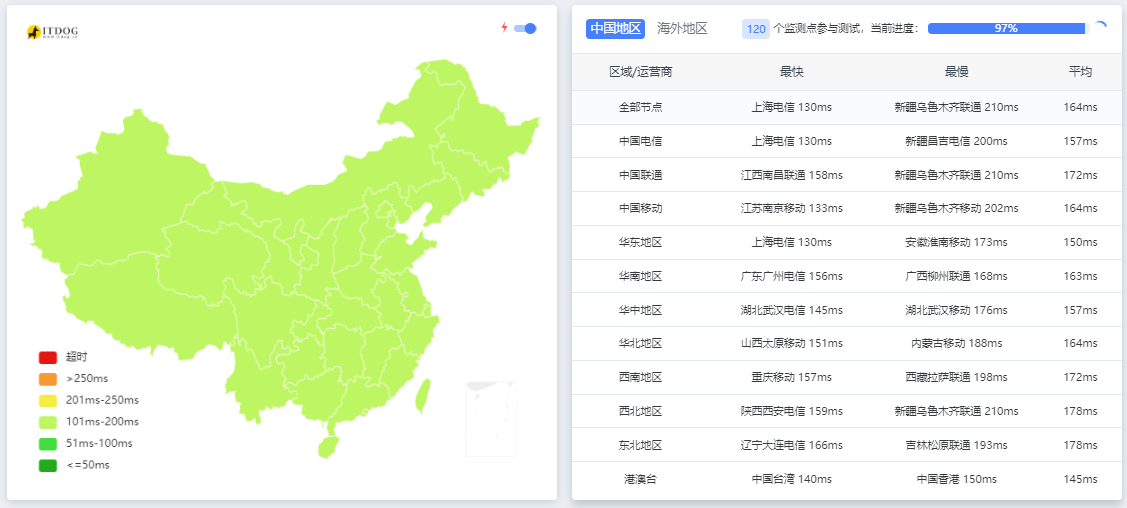Click the 最快 column header
Viewport: 1127px width, 508px height.
791,72
